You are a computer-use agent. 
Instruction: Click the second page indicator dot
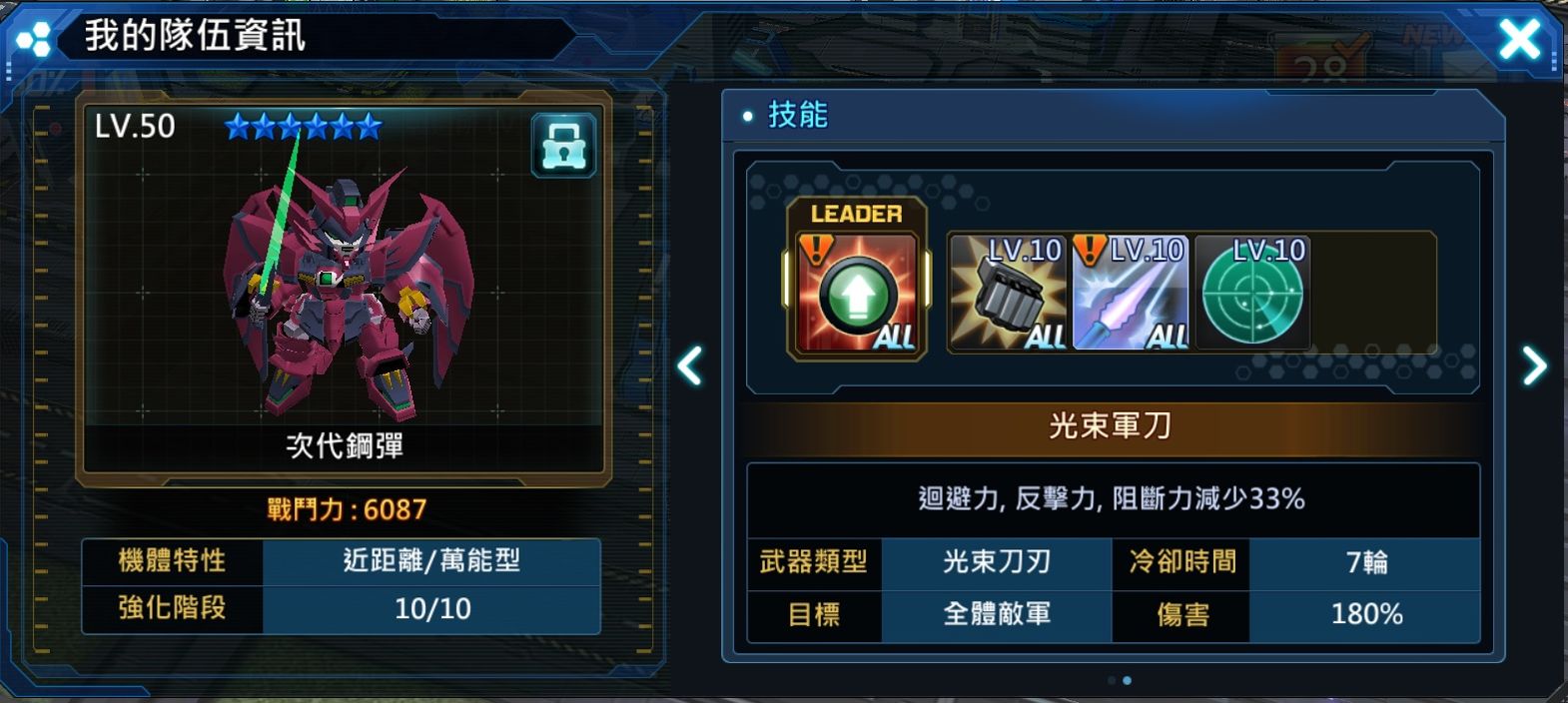(1127, 680)
